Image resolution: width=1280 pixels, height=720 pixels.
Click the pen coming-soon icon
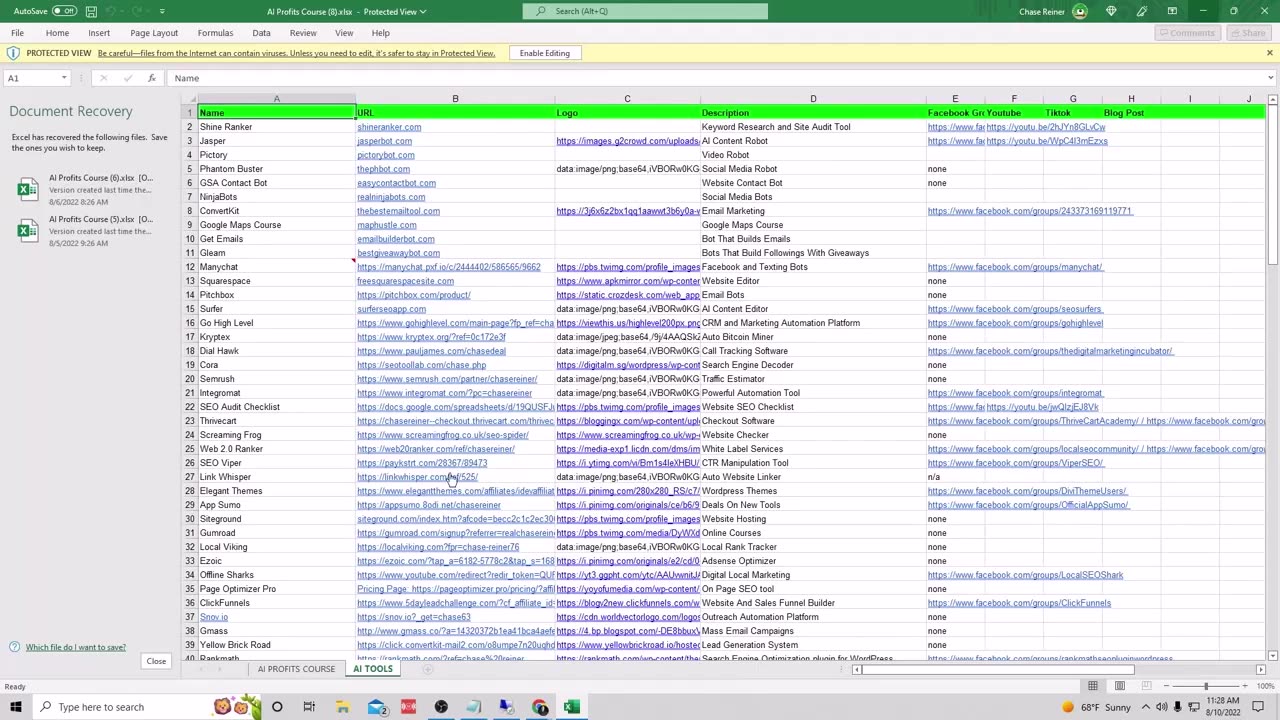click(1142, 11)
